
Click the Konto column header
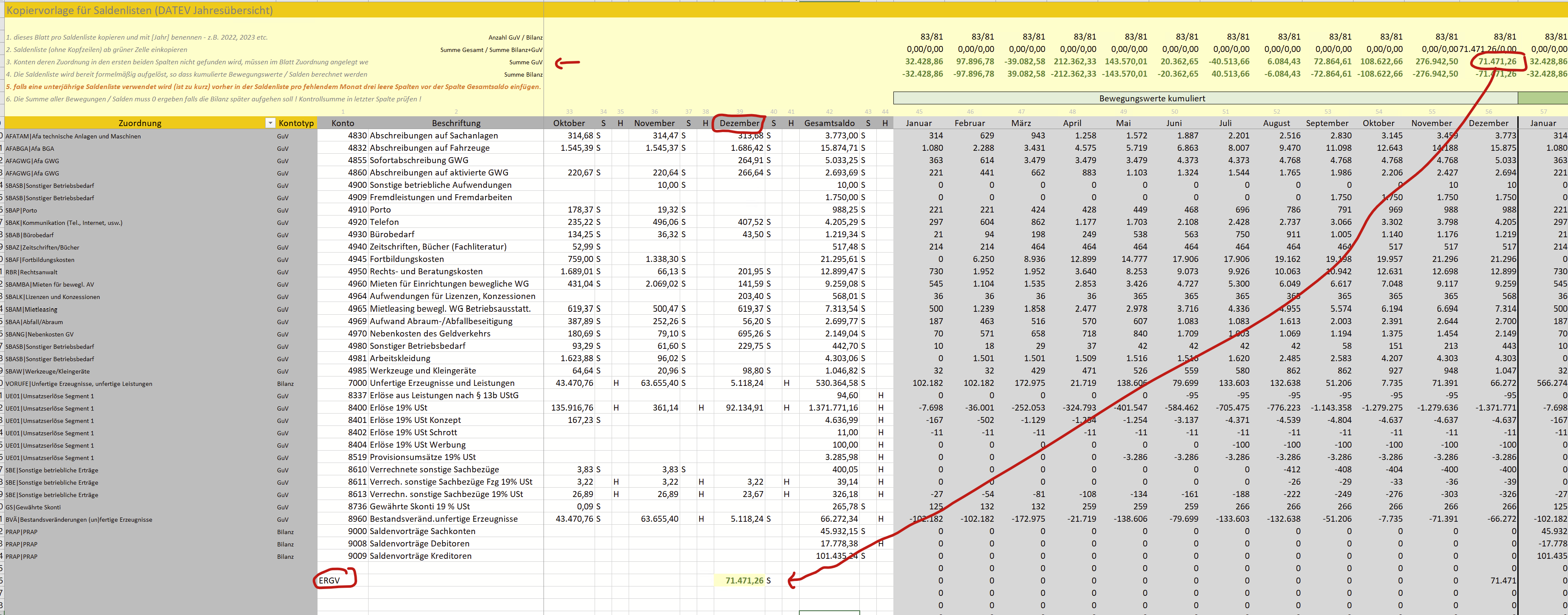click(343, 123)
